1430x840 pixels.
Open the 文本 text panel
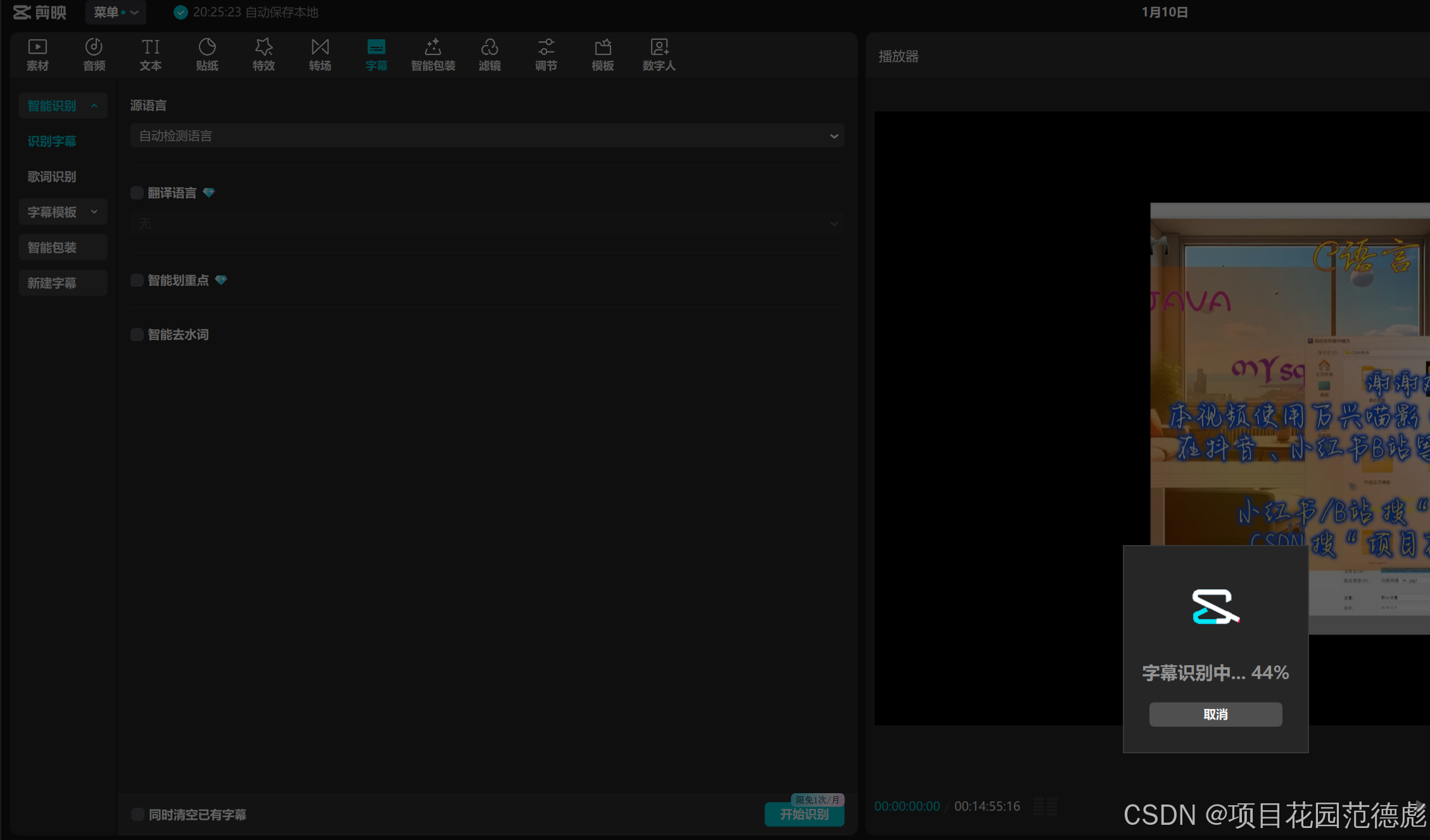(151, 55)
